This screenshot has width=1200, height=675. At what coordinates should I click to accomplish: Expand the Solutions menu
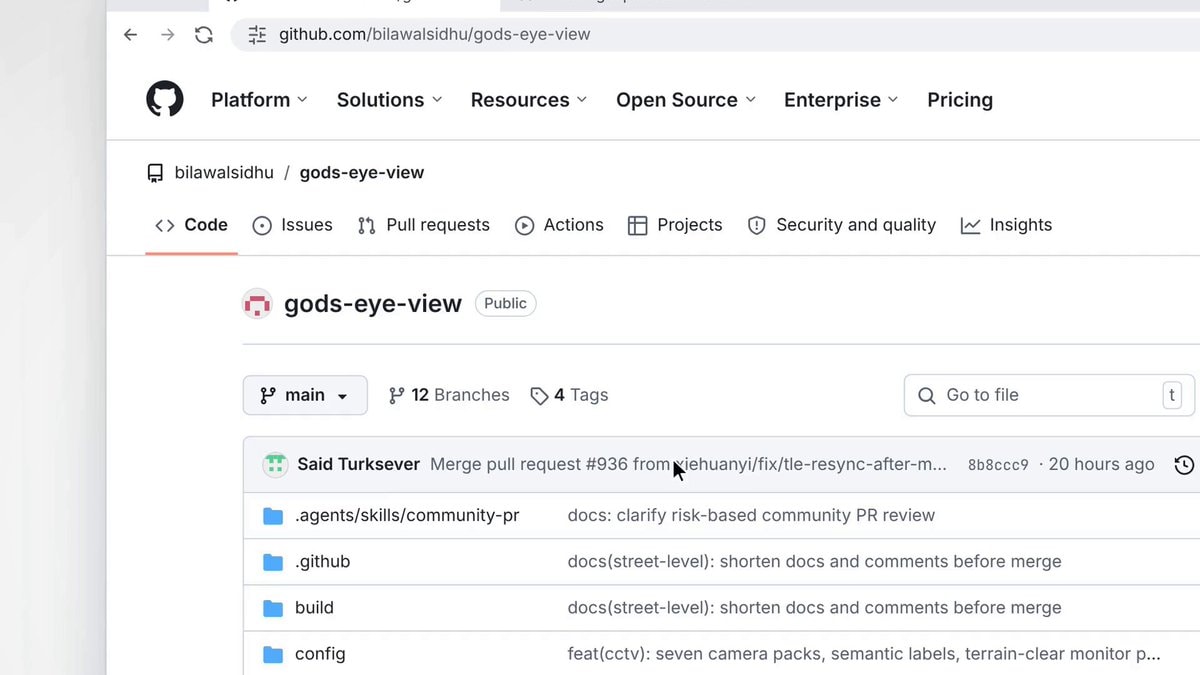coord(389,100)
